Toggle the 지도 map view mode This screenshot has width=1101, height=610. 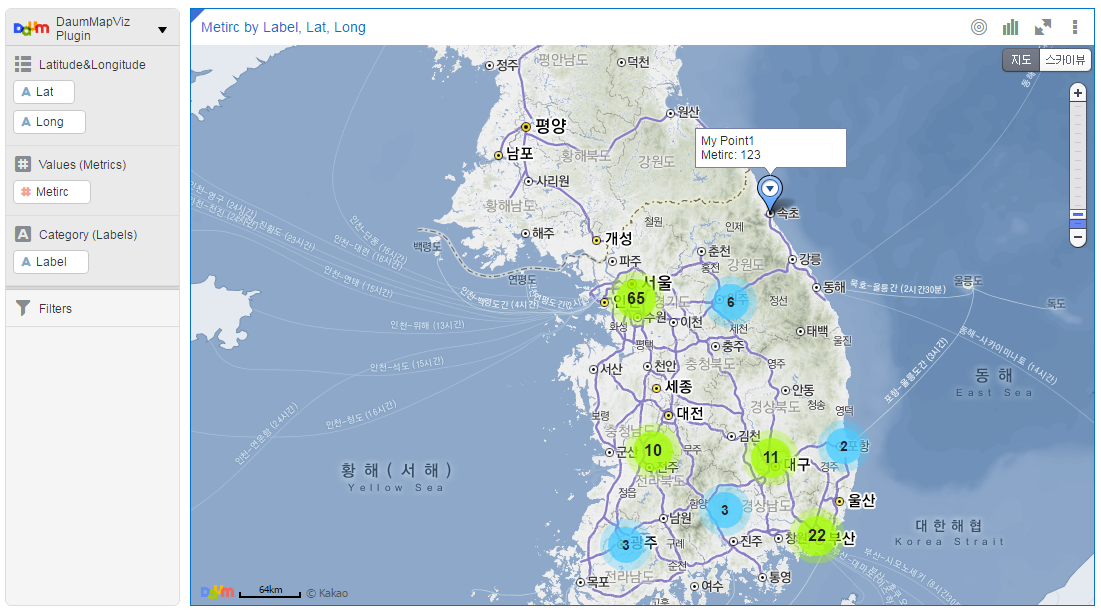point(1021,60)
